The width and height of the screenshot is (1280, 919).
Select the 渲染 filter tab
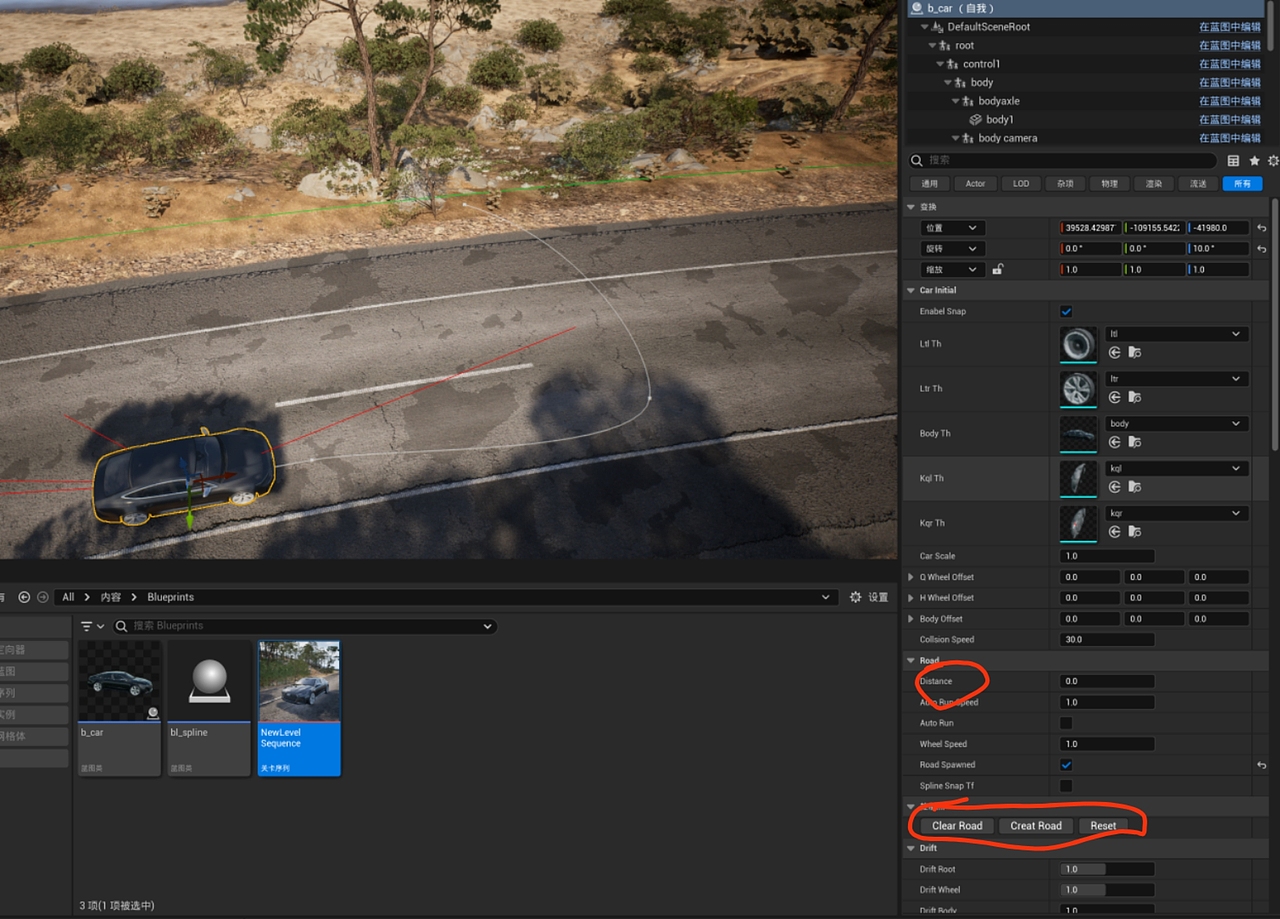(1154, 184)
